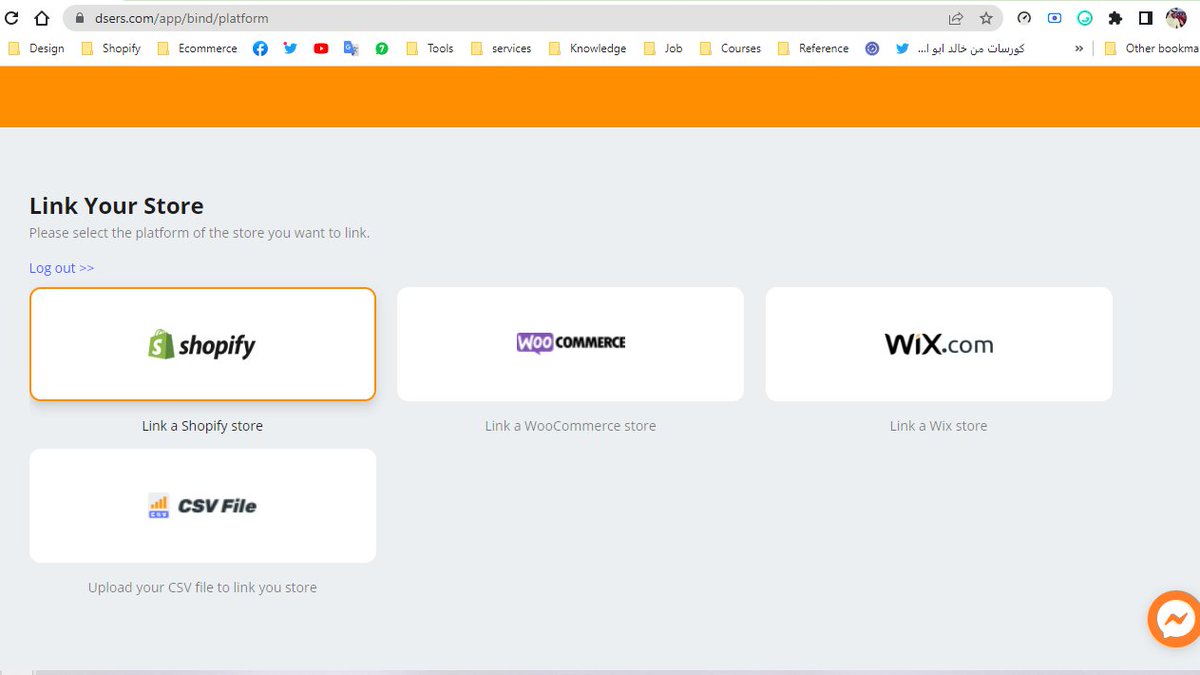The height and width of the screenshot is (675, 1200).
Task: Select the WooCommerce platform card
Action: point(570,344)
